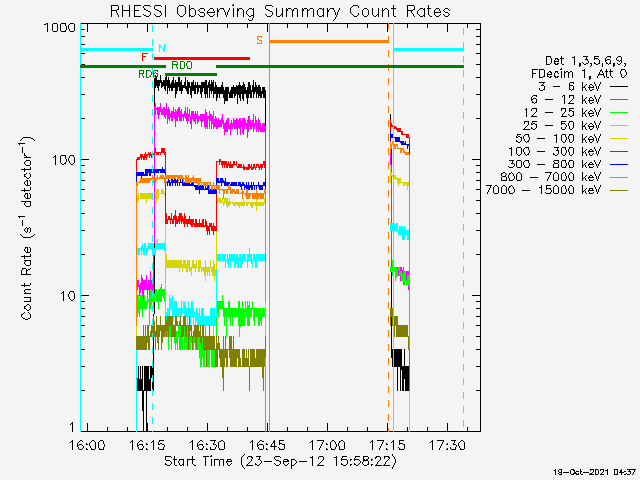Click the plot title RHESSI Observing Summary Count Rates
The height and width of the screenshot is (480, 640).
pos(280,11)
